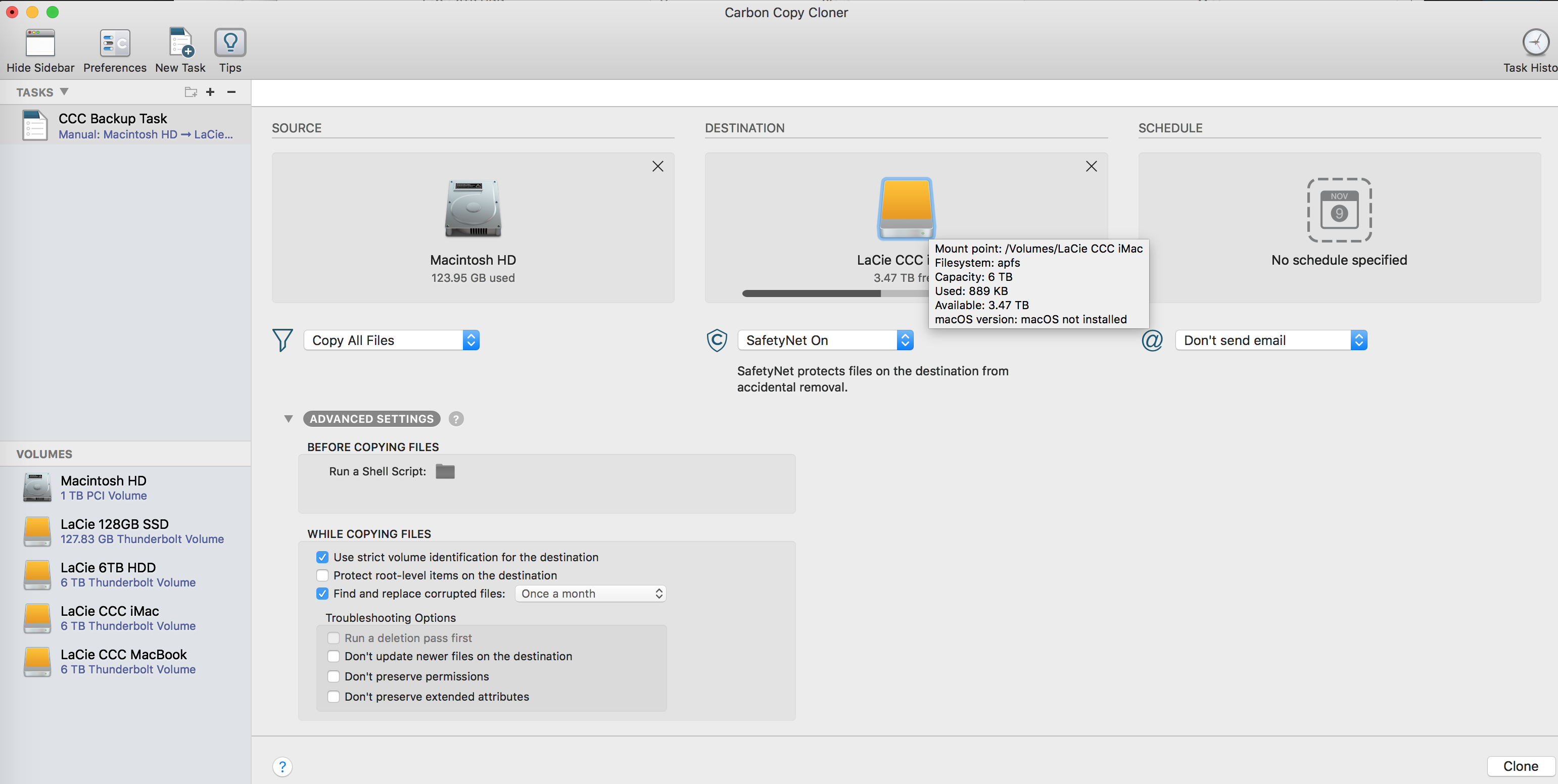Expand the TASKS sort arrow

pyautogui.click(x=64, y=92)
